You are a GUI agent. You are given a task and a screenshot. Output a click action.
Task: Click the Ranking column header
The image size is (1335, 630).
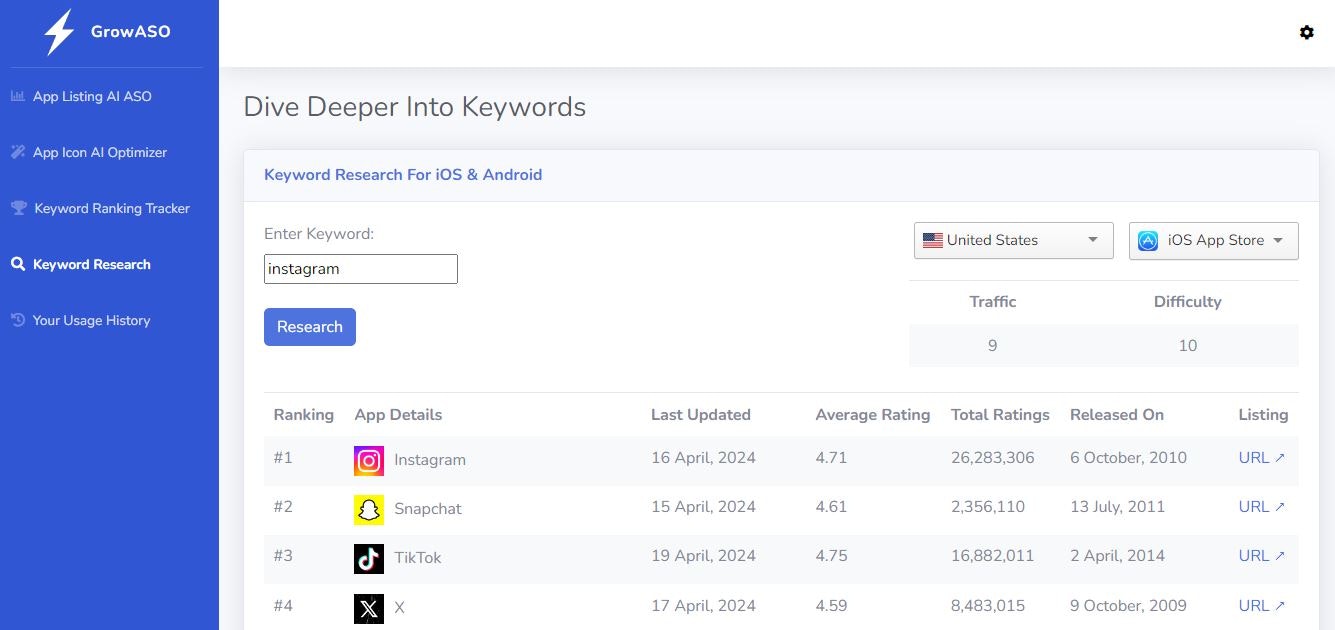click(304, 414)
